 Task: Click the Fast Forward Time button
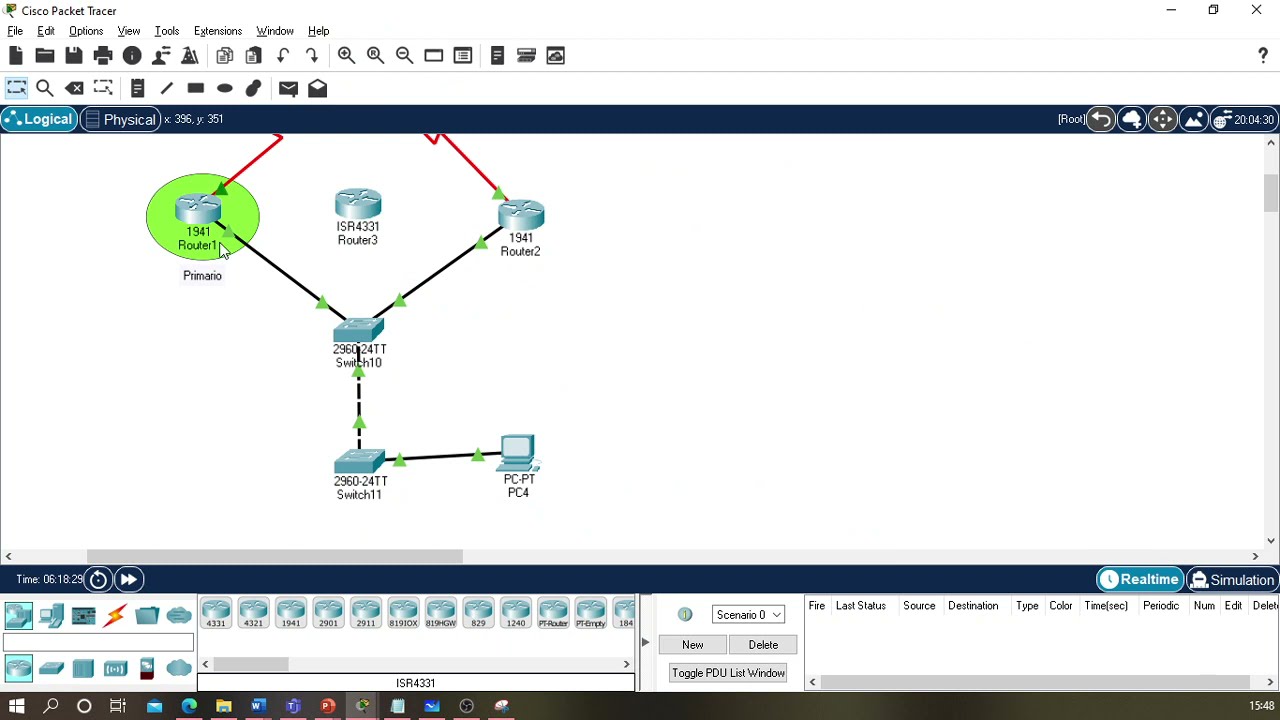point(129,579)
